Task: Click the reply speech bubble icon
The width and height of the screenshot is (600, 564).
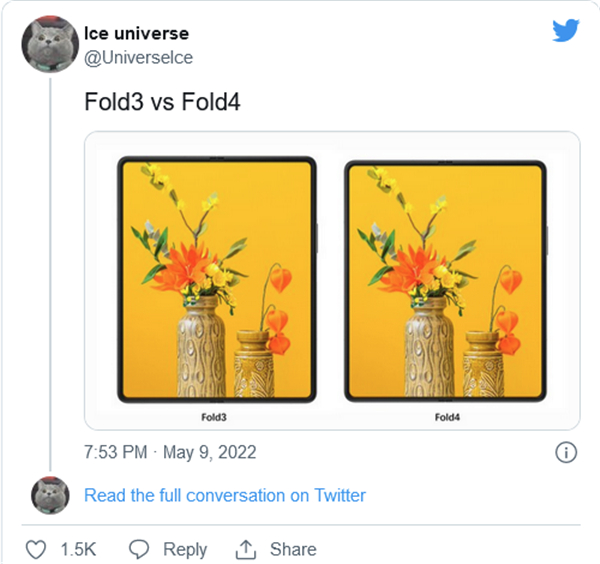Action: click(141, 549)
